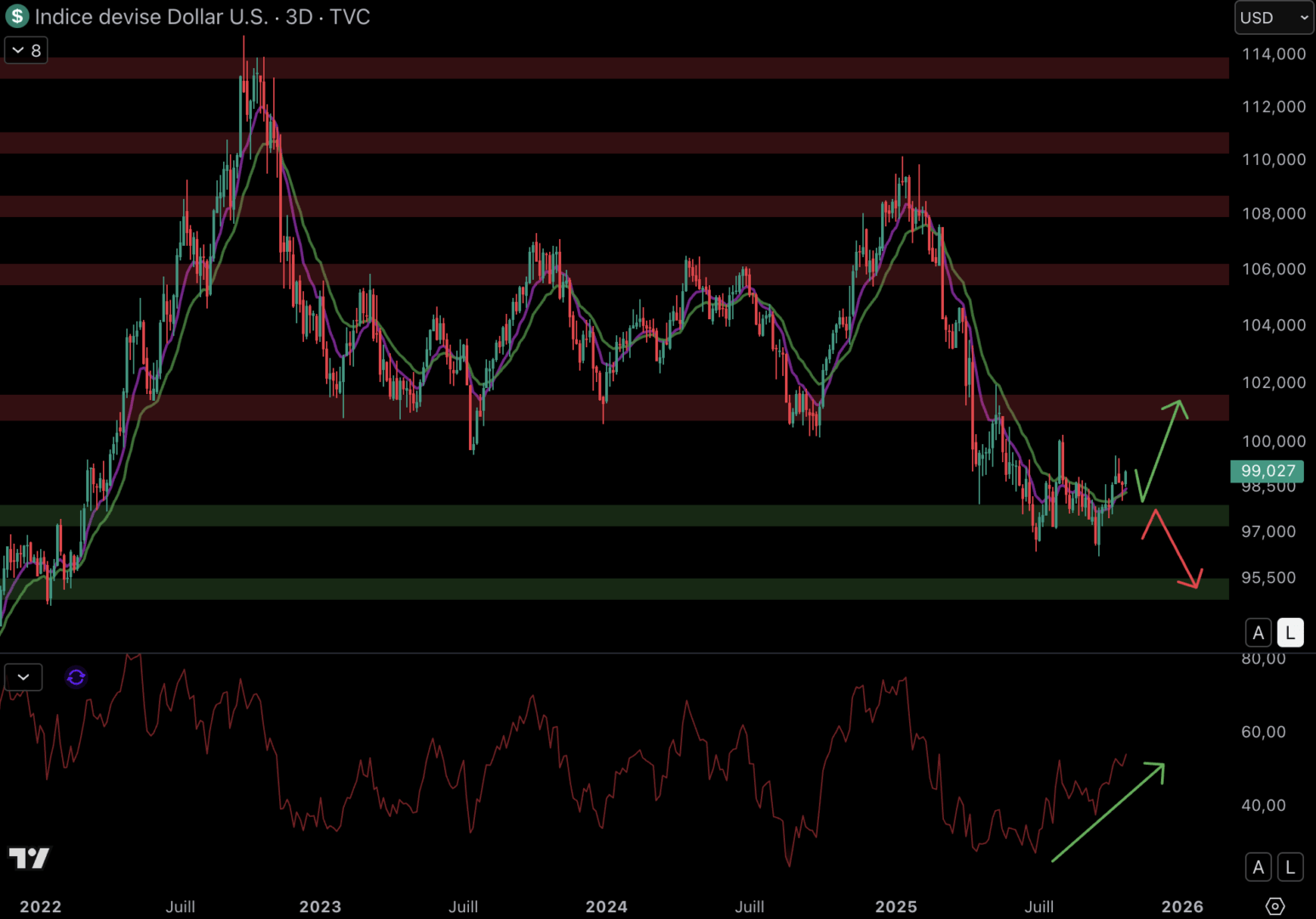
Task: Expand the indicator legend showing 8
Action: tap(26, 51)
